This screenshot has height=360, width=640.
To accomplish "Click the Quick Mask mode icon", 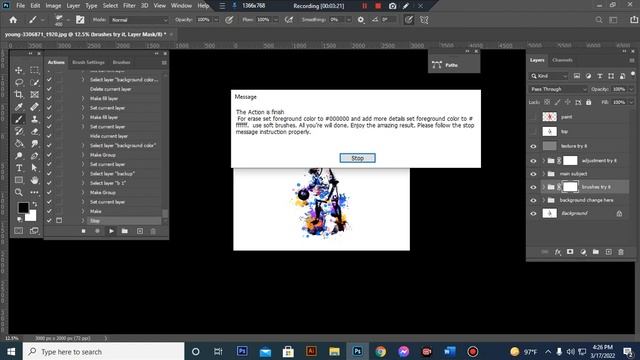I will coord(19,231).
